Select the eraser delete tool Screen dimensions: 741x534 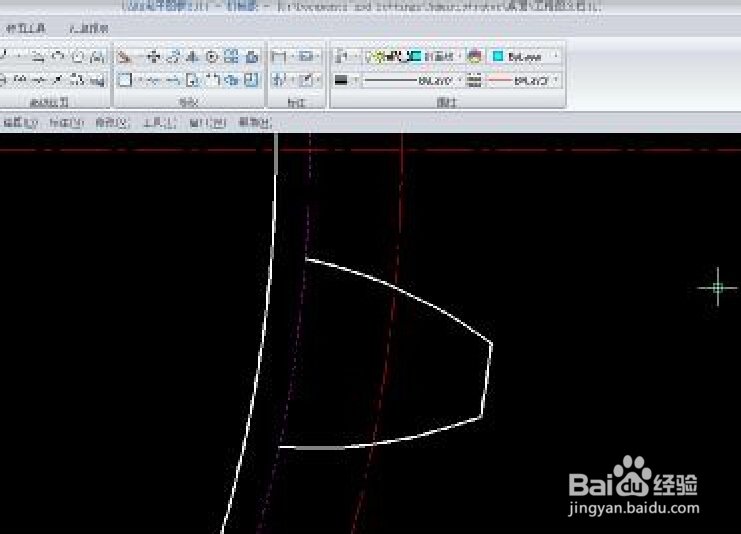[x=124, y=57]
